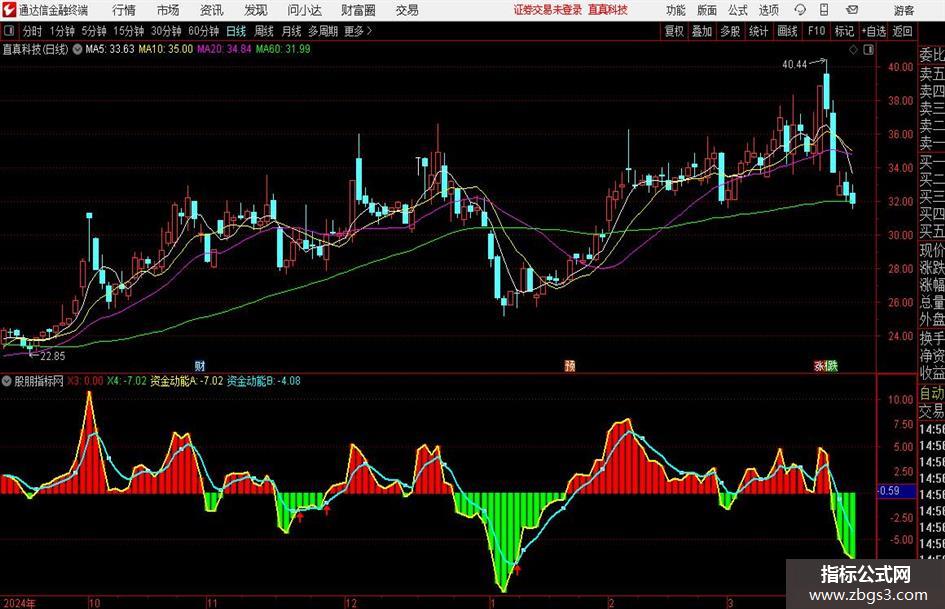Open the 问小达 menu

point(304,10)
